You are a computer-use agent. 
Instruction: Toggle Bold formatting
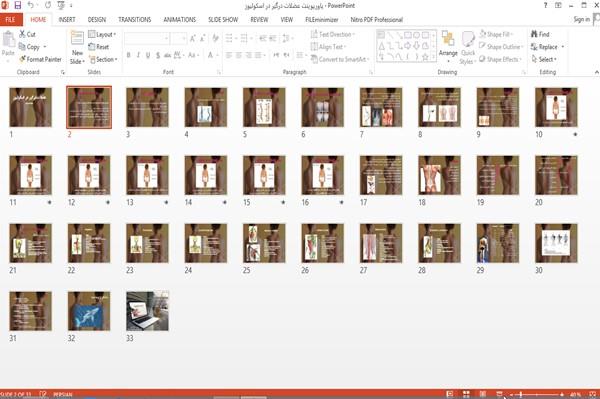[129, 55]
